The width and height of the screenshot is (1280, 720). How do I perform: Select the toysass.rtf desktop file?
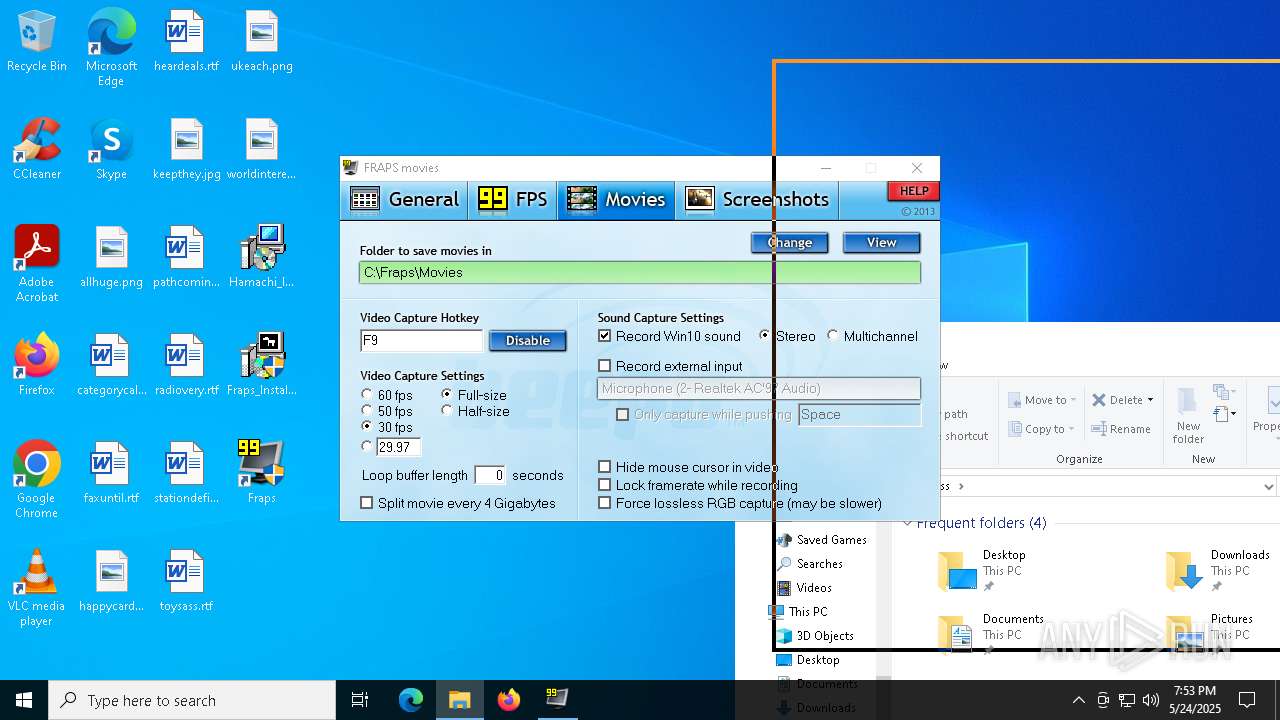pyautogui.click(x=186, y=582)
